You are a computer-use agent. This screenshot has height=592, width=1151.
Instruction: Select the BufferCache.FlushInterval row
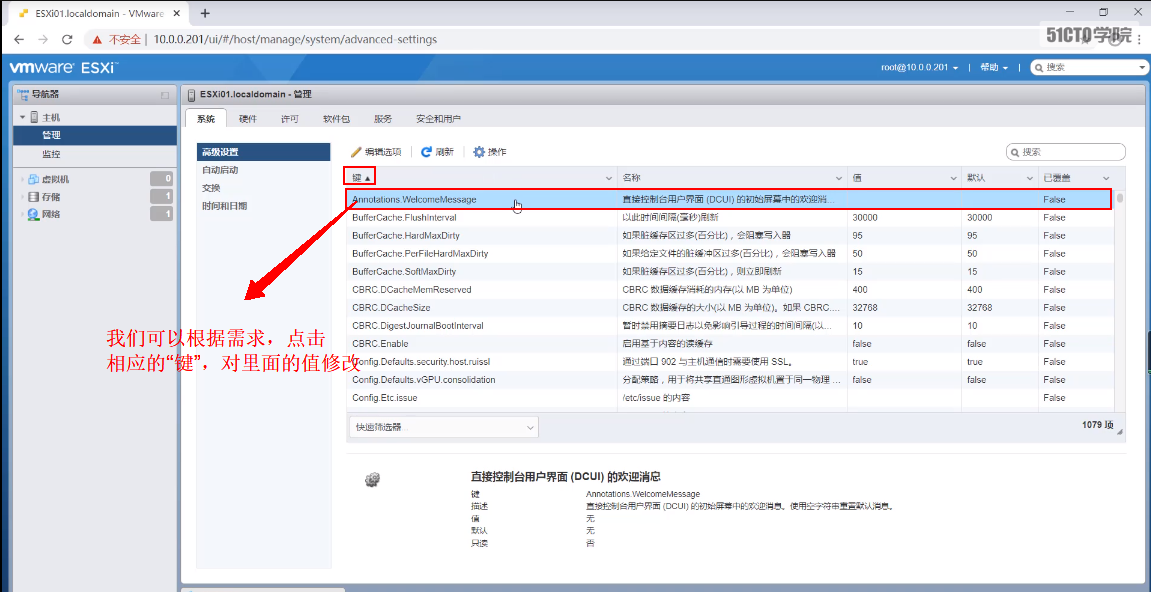coord(730,218)
